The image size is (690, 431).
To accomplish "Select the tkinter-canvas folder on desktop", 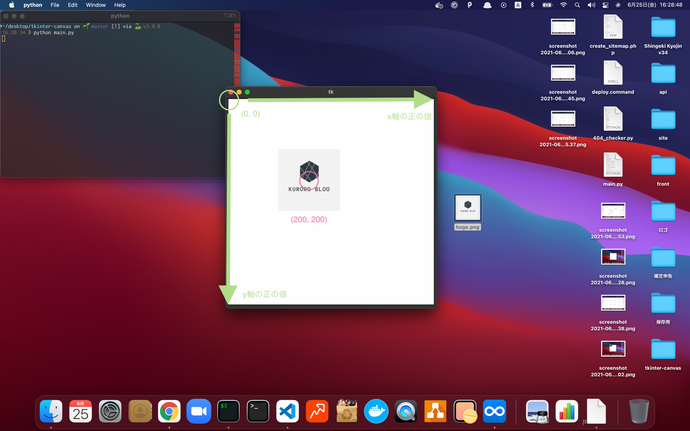I will click(663, 354).
